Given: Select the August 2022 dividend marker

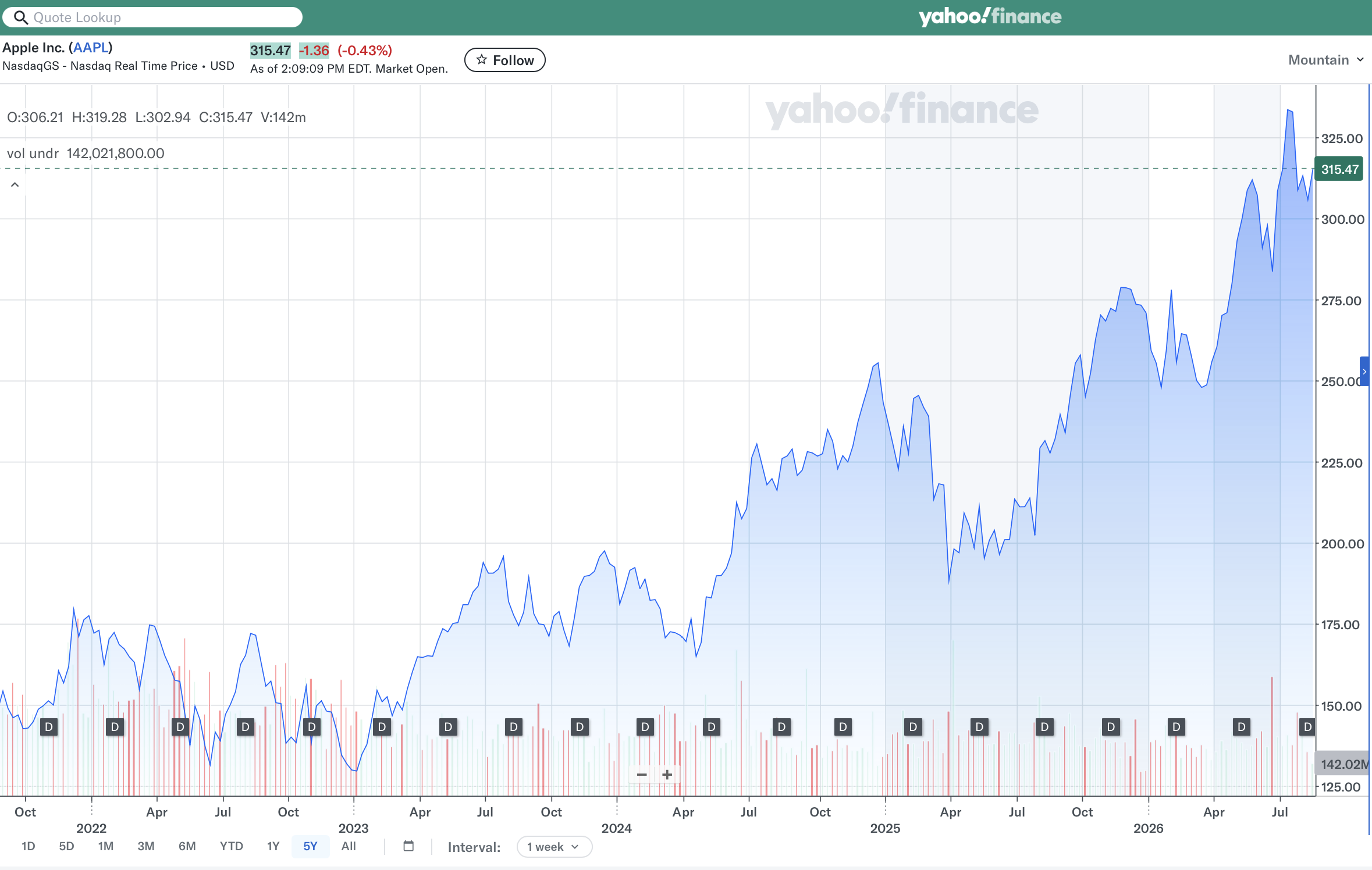Looking at the screenshot, I should coord(246,726).
